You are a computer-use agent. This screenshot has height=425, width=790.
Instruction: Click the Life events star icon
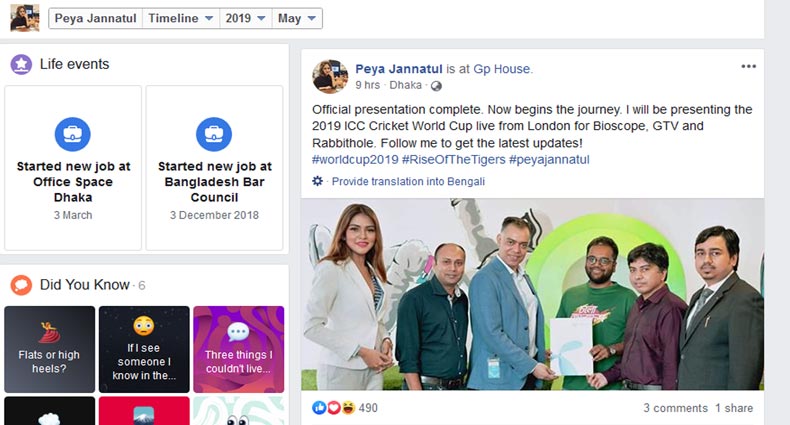21,64
